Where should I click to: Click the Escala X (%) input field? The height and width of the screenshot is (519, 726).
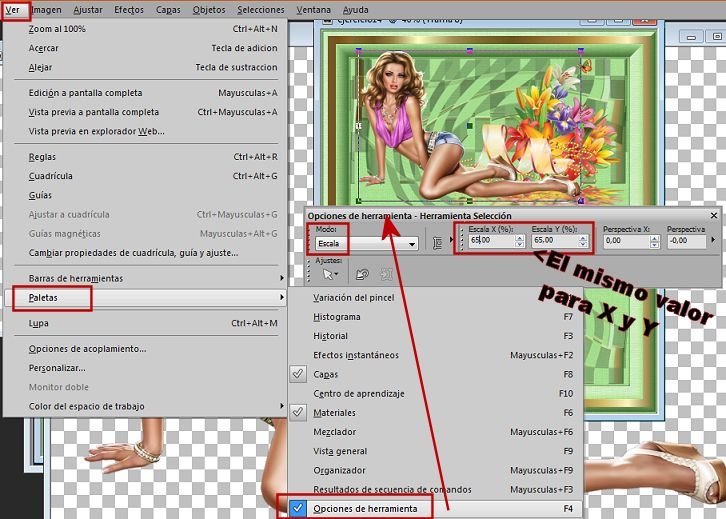point(491,240)
